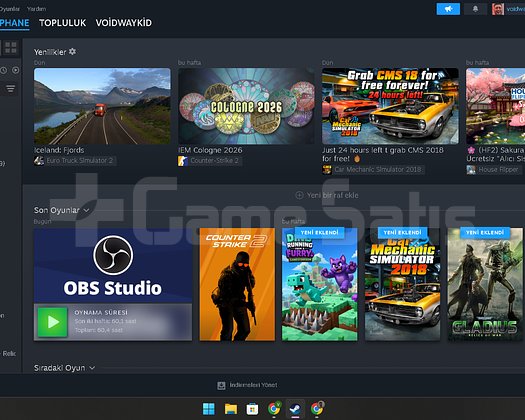Click the Just 24 hours left headline
The image size is (525, 420).
(383, 154)
